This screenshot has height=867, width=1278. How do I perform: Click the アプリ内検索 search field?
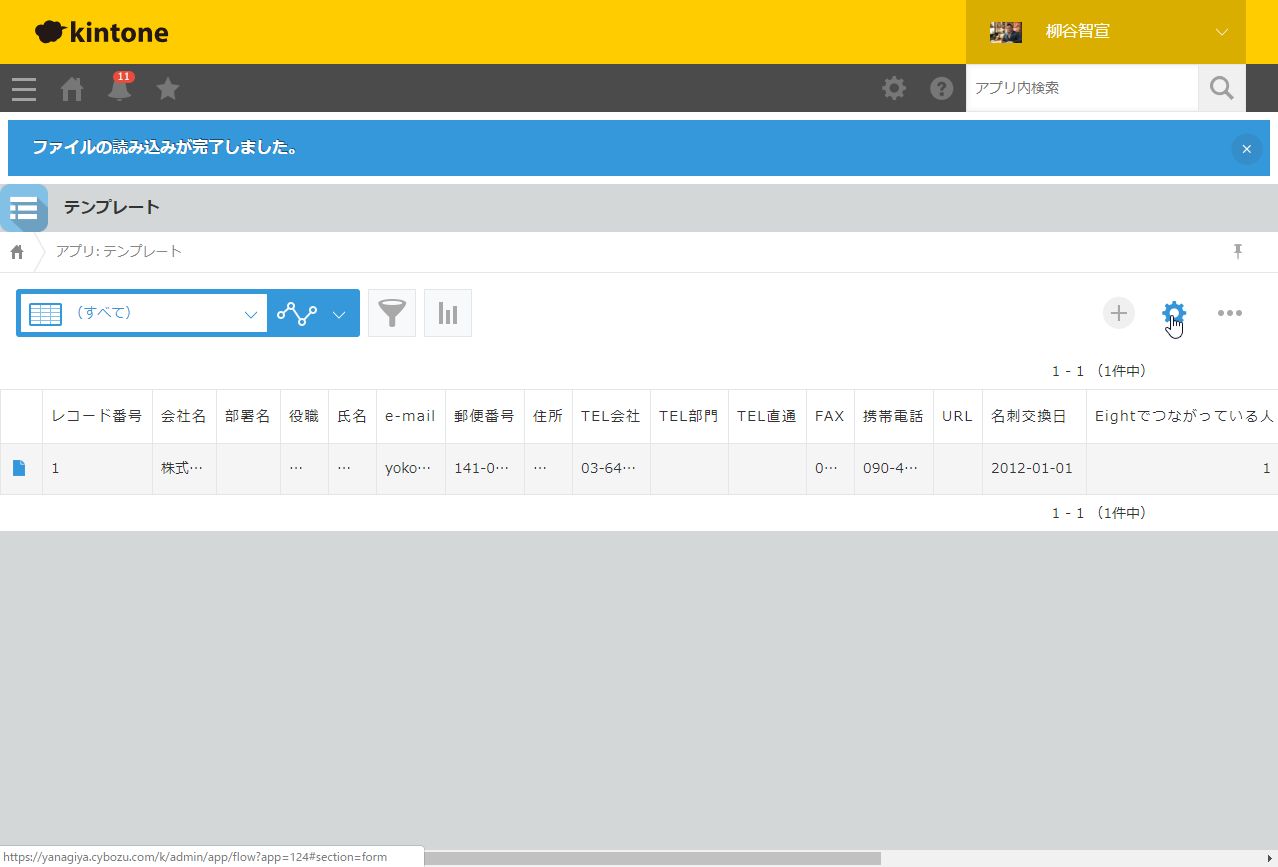pos(1082,88)
